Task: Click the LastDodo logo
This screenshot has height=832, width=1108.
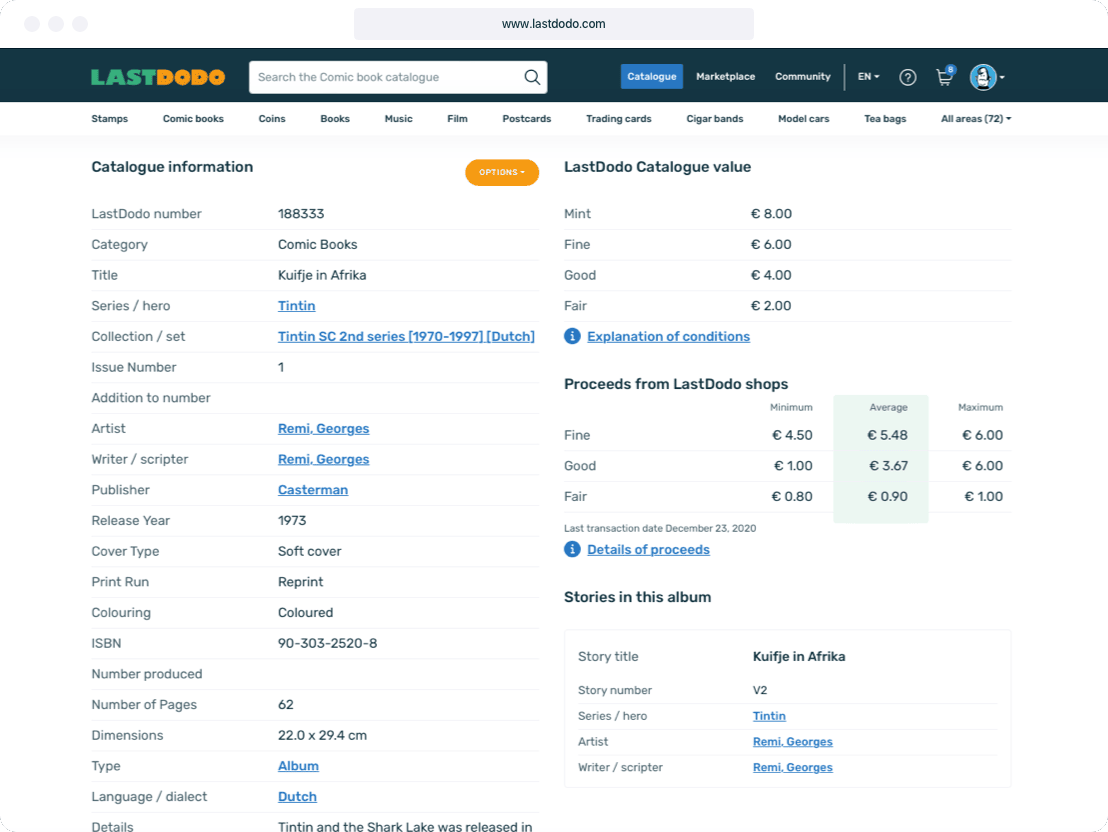Action: (x=157, y=77)
